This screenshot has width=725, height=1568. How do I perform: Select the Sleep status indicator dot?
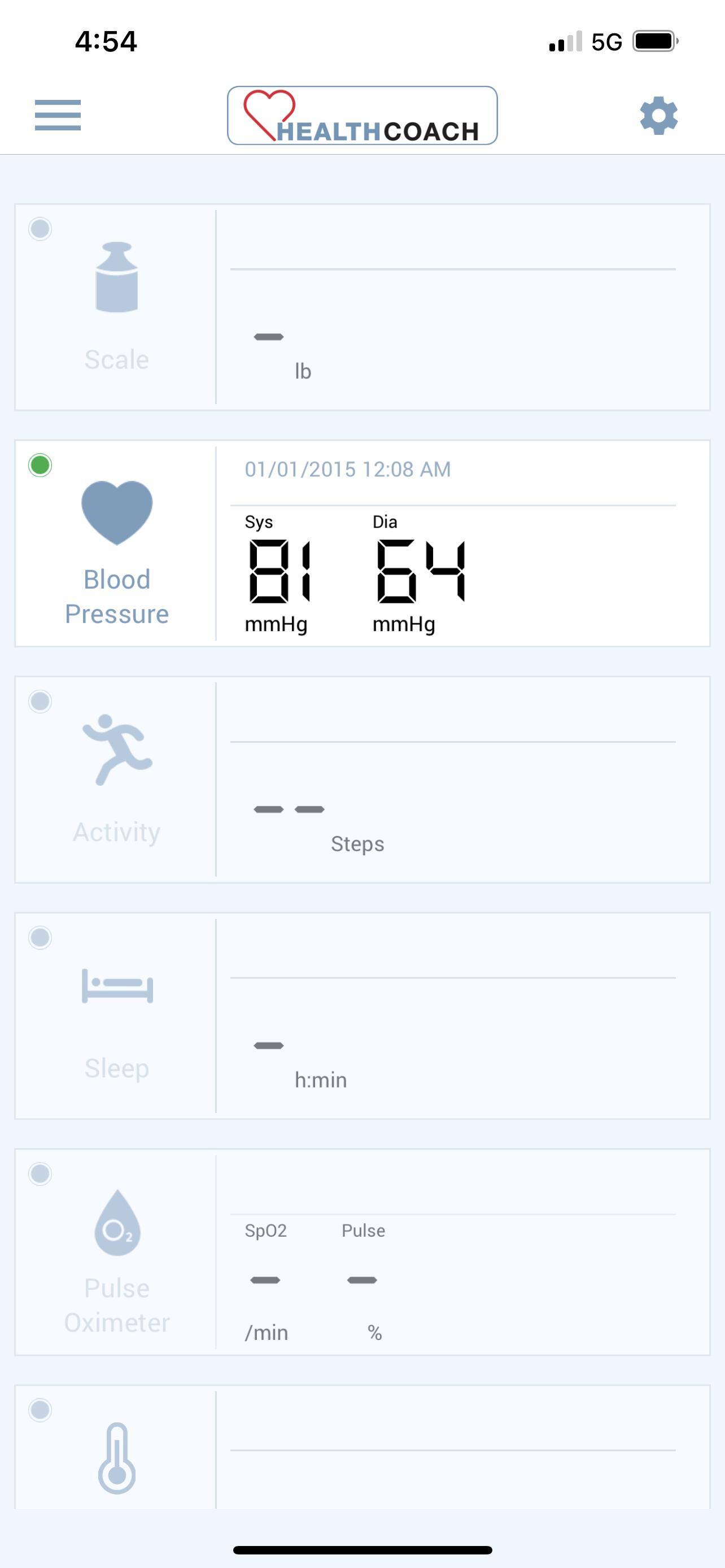click(40, 938)
